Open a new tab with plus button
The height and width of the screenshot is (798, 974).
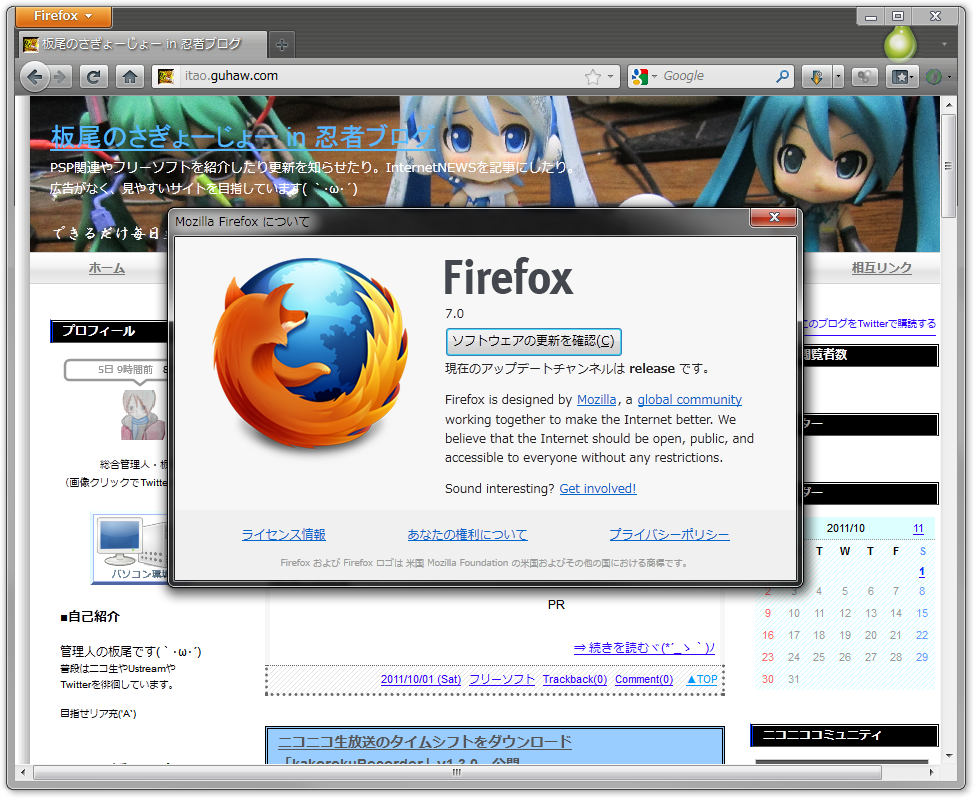point(281,45)
